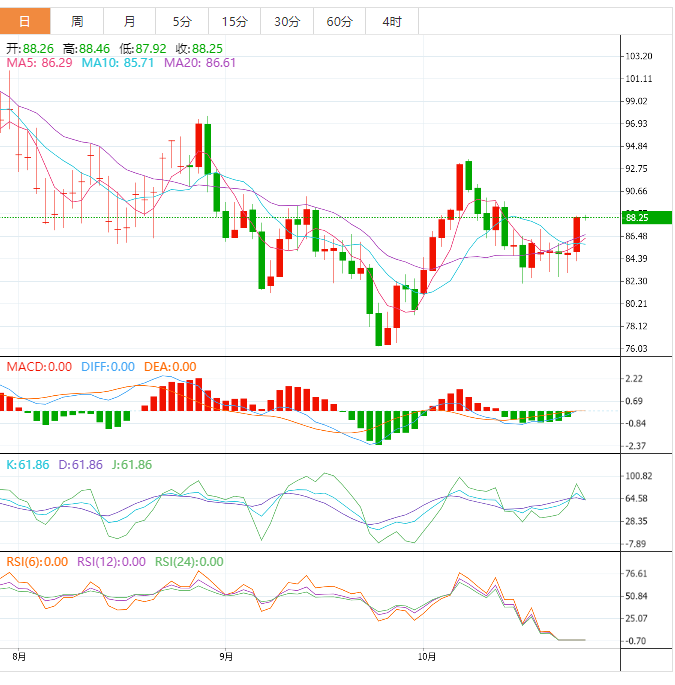The height and width of the screenshot is (685, 675).
Task: Switch to the 5分 timeframe tab
Action: click(x=181, y=21)
